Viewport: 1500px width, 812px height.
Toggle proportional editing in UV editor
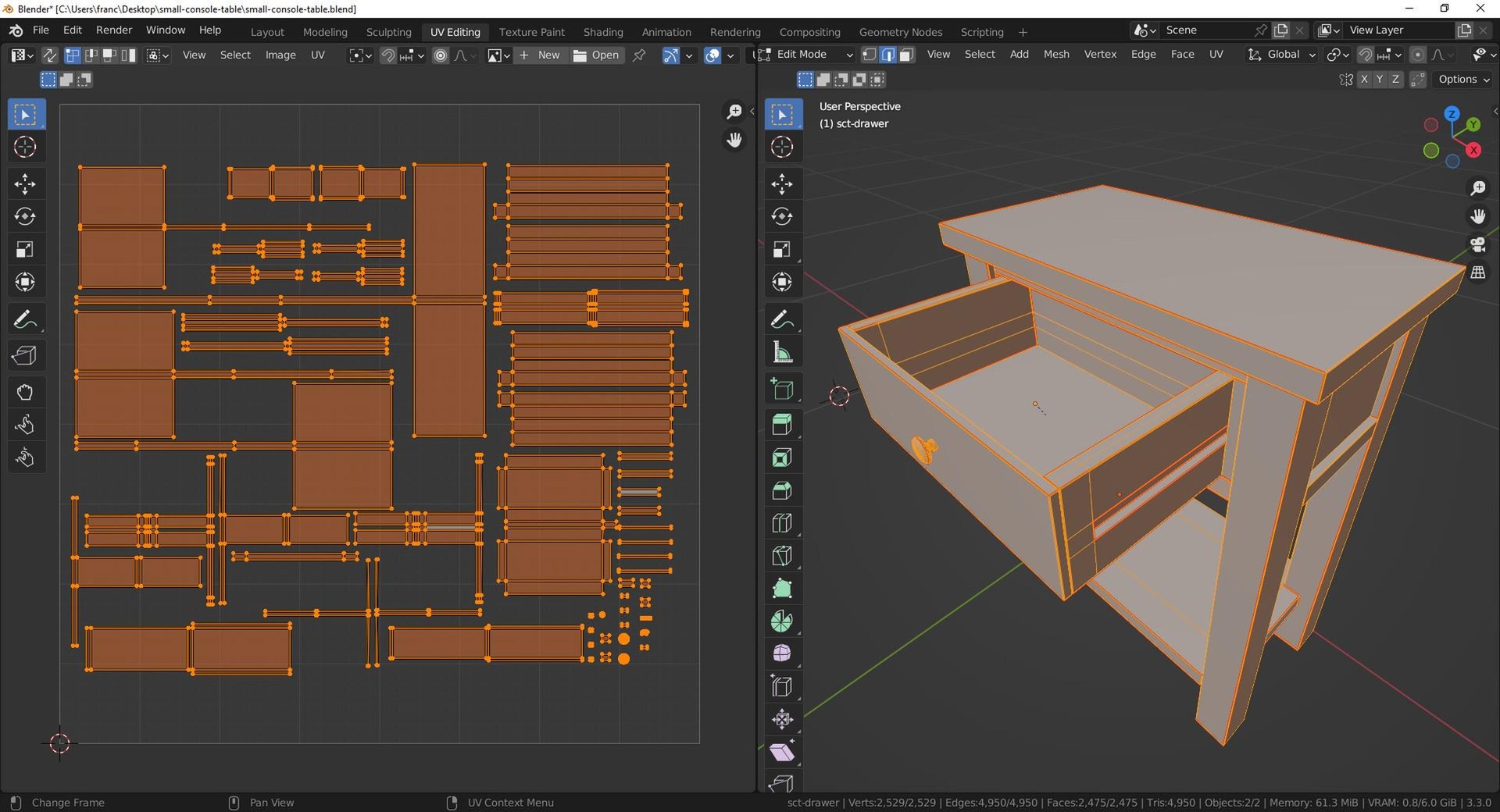[441, 55]
